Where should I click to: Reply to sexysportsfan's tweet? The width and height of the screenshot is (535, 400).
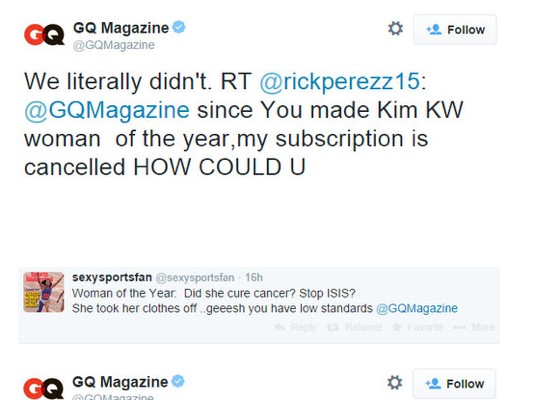(x=295, y=327)
